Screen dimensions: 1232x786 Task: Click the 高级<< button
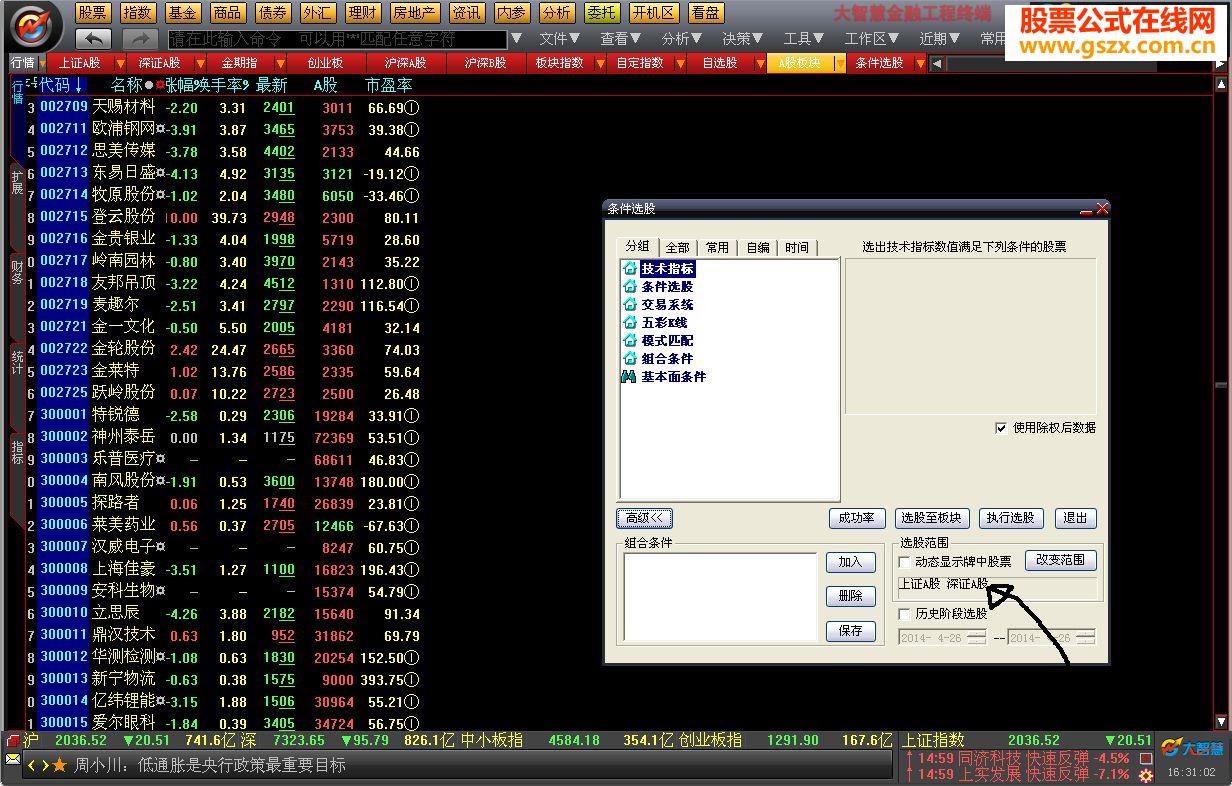645,518
